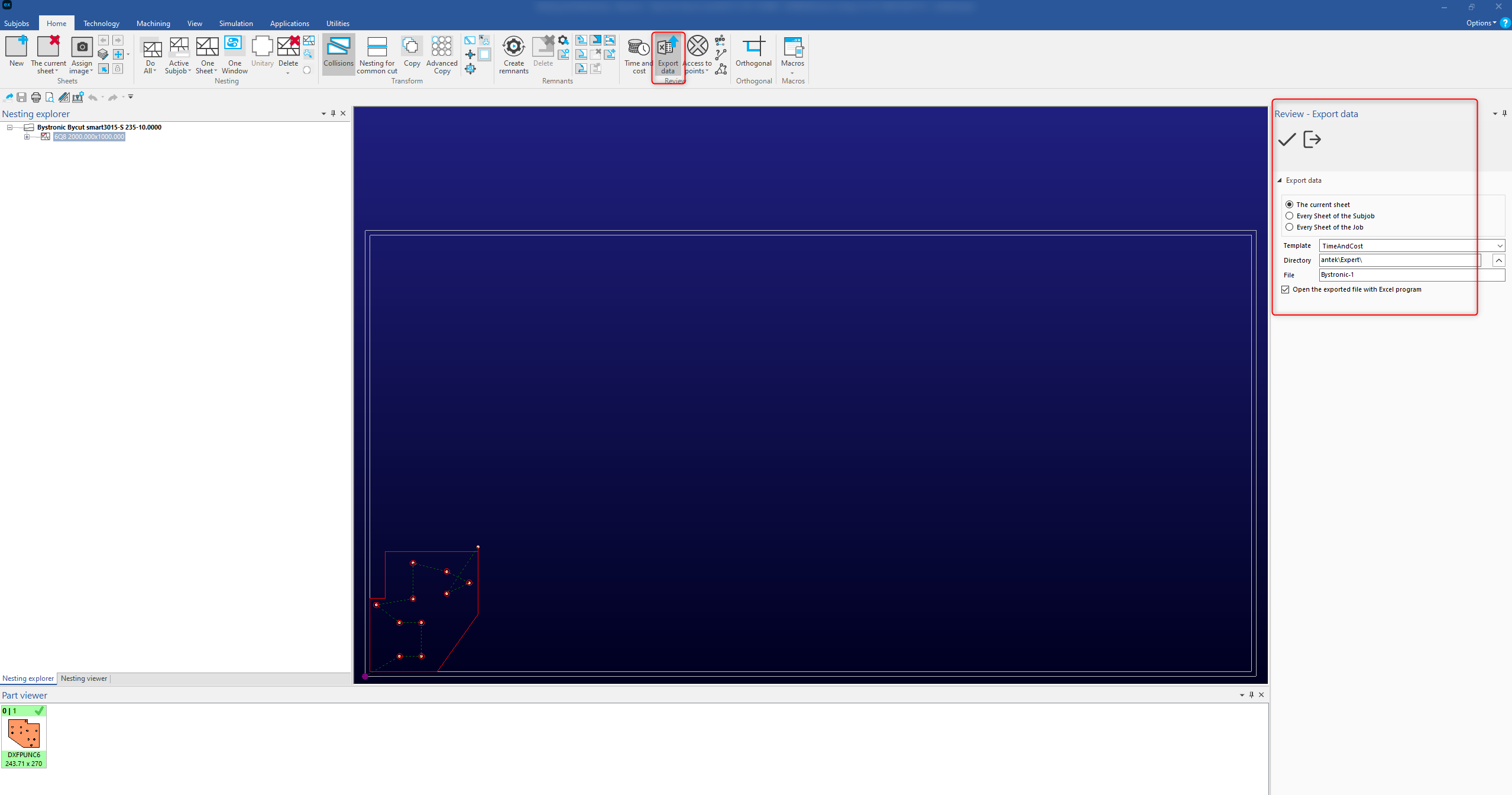Open the Options menu

coord(1481,23)
